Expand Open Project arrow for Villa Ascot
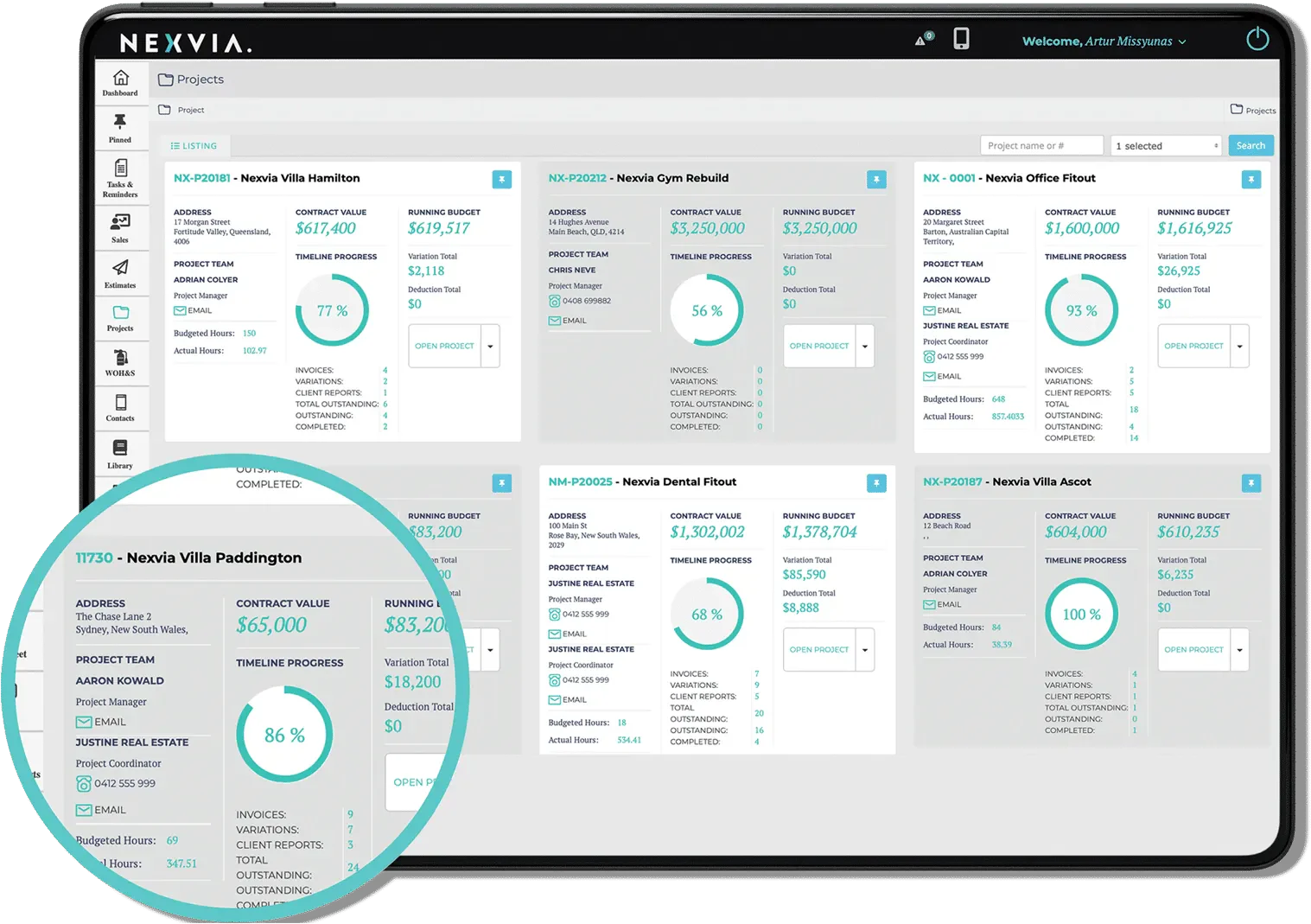Viewport: 1311px width, 924px height. pos(1239,650)
